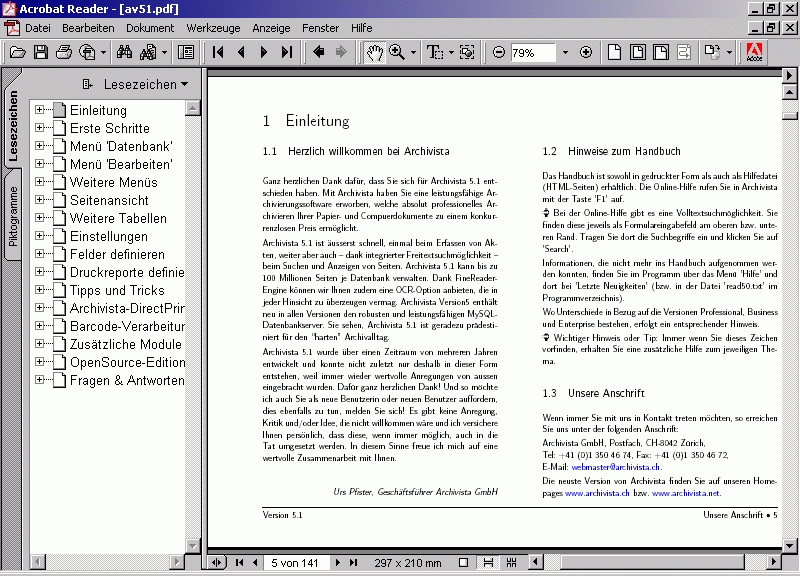Set Fit Width page view

(661, 52)
